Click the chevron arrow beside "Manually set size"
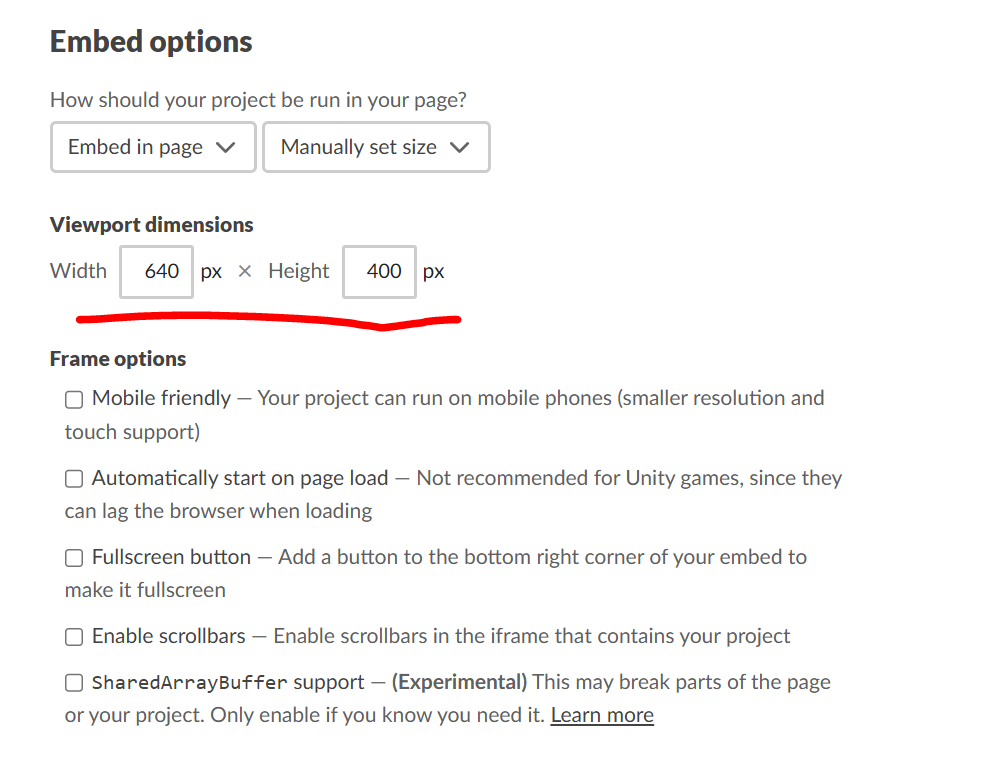Viewport: 983px width, 771px height. (x=460, y=148)
